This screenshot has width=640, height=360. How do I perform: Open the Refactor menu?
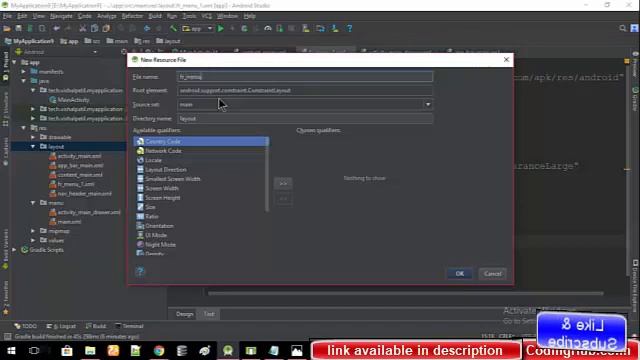[x=132, y=16]
